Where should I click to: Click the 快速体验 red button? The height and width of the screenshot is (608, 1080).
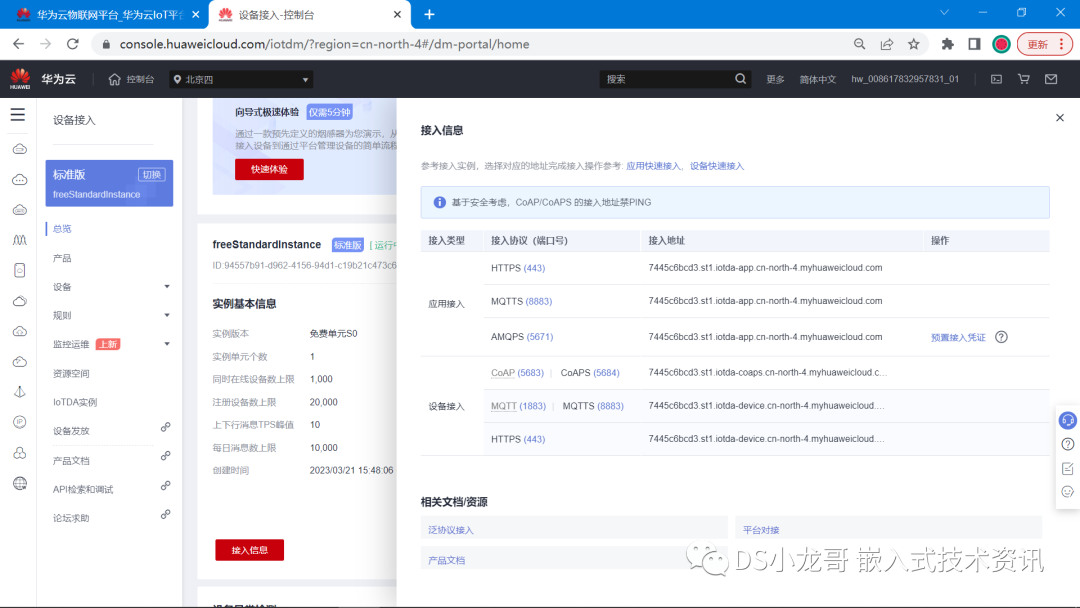click(267, 169)
